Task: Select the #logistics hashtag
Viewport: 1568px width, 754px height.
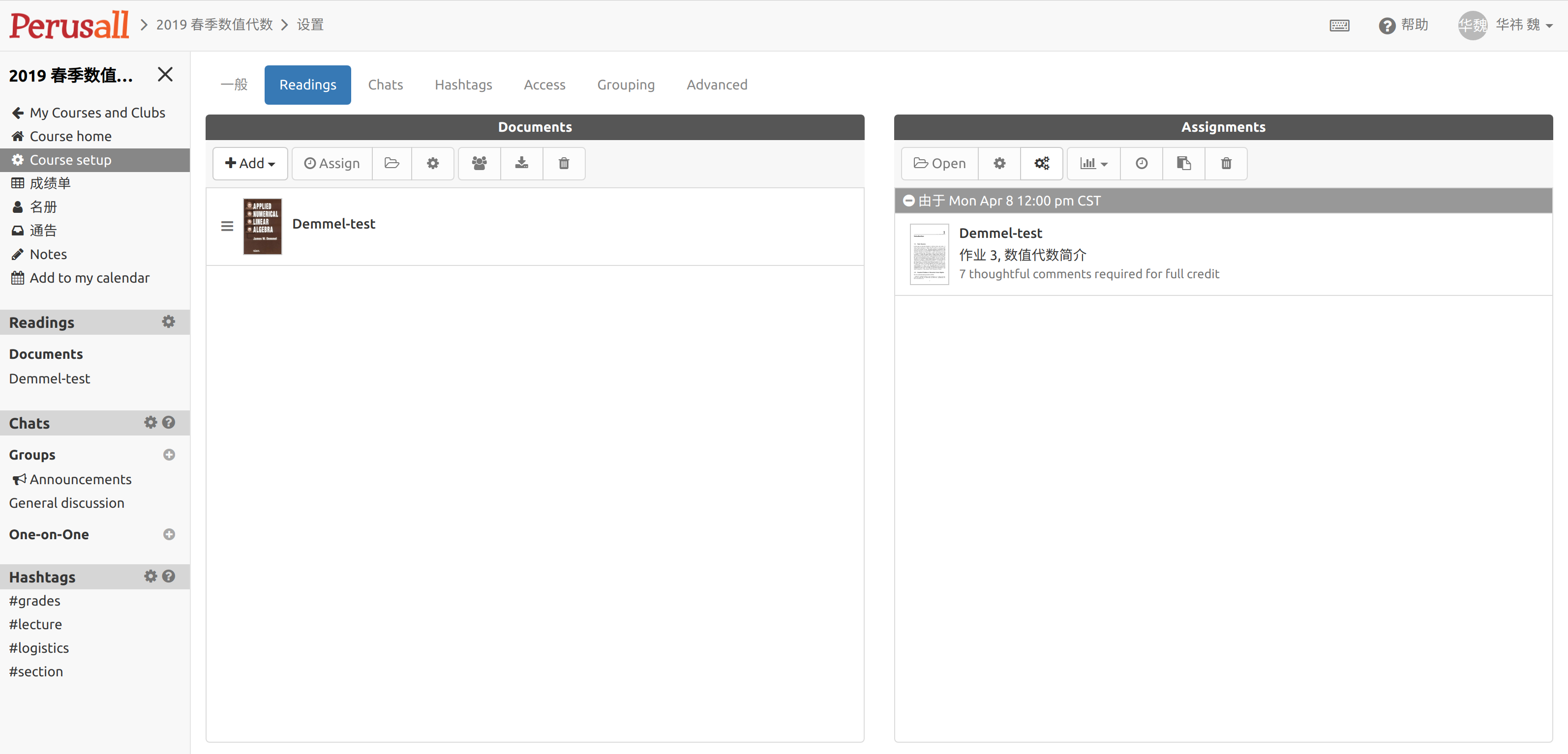Action: tap(39, 648)
